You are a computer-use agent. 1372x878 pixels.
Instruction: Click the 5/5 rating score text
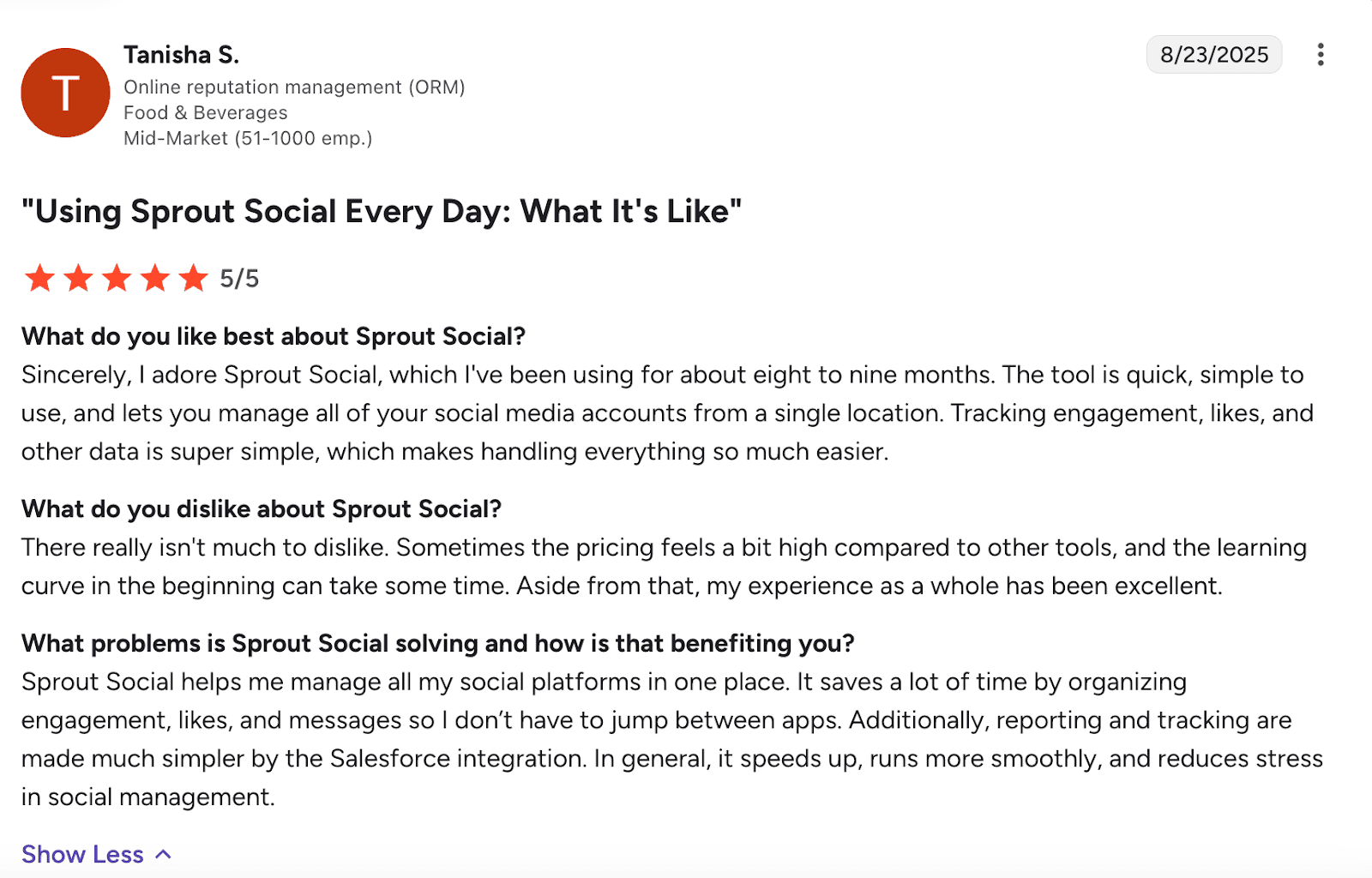pos(239,279)
